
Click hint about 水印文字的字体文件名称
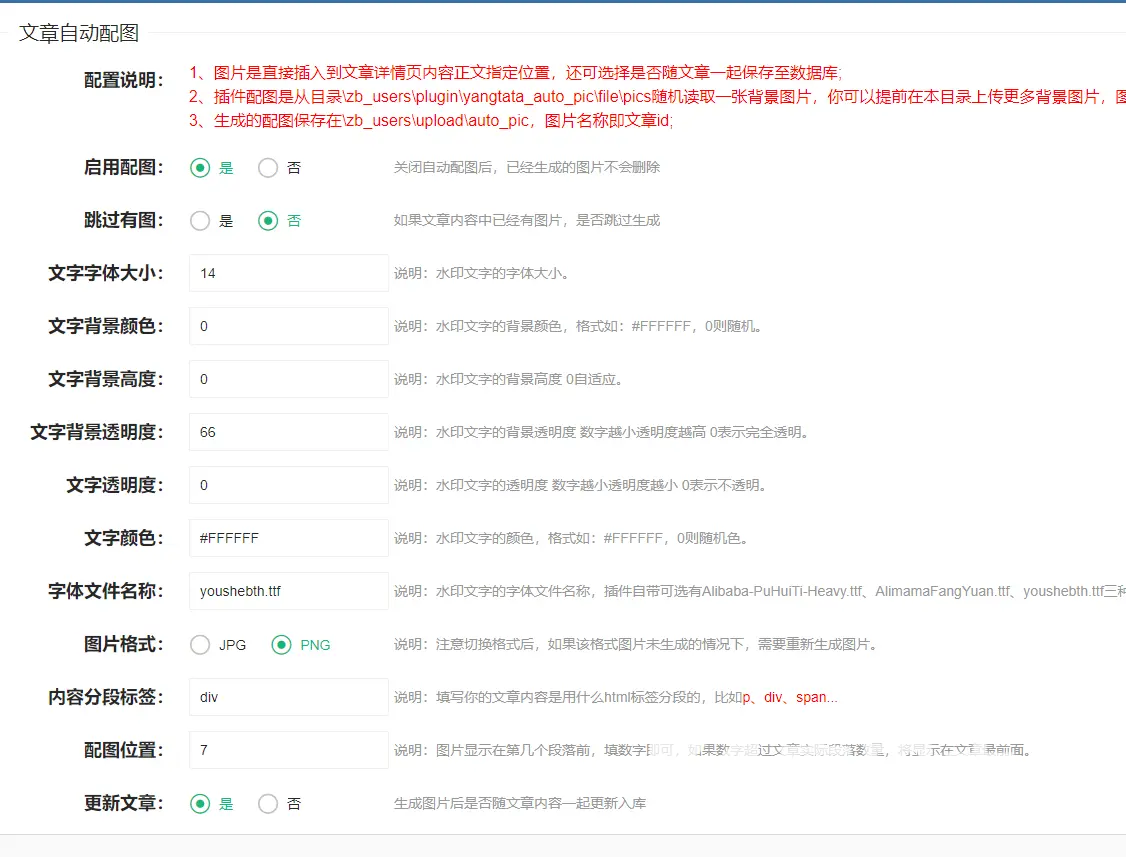760,591
